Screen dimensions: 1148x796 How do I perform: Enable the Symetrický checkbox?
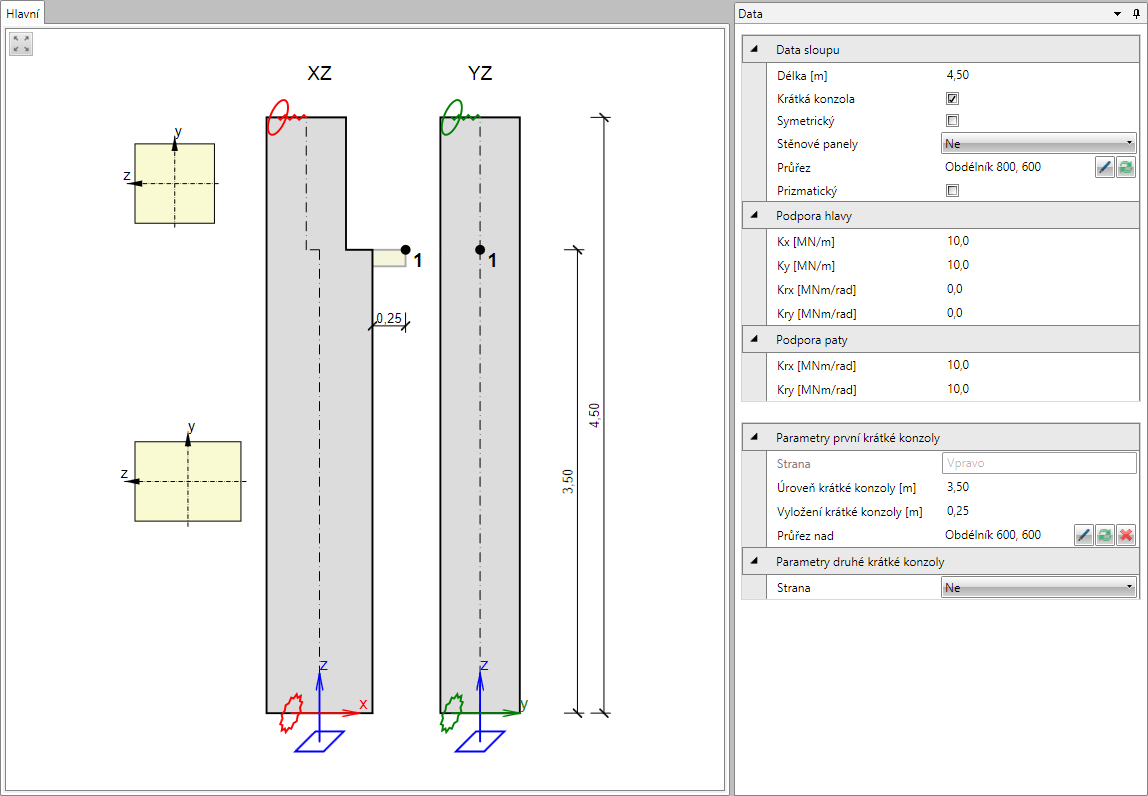click(x=953, y=121)
